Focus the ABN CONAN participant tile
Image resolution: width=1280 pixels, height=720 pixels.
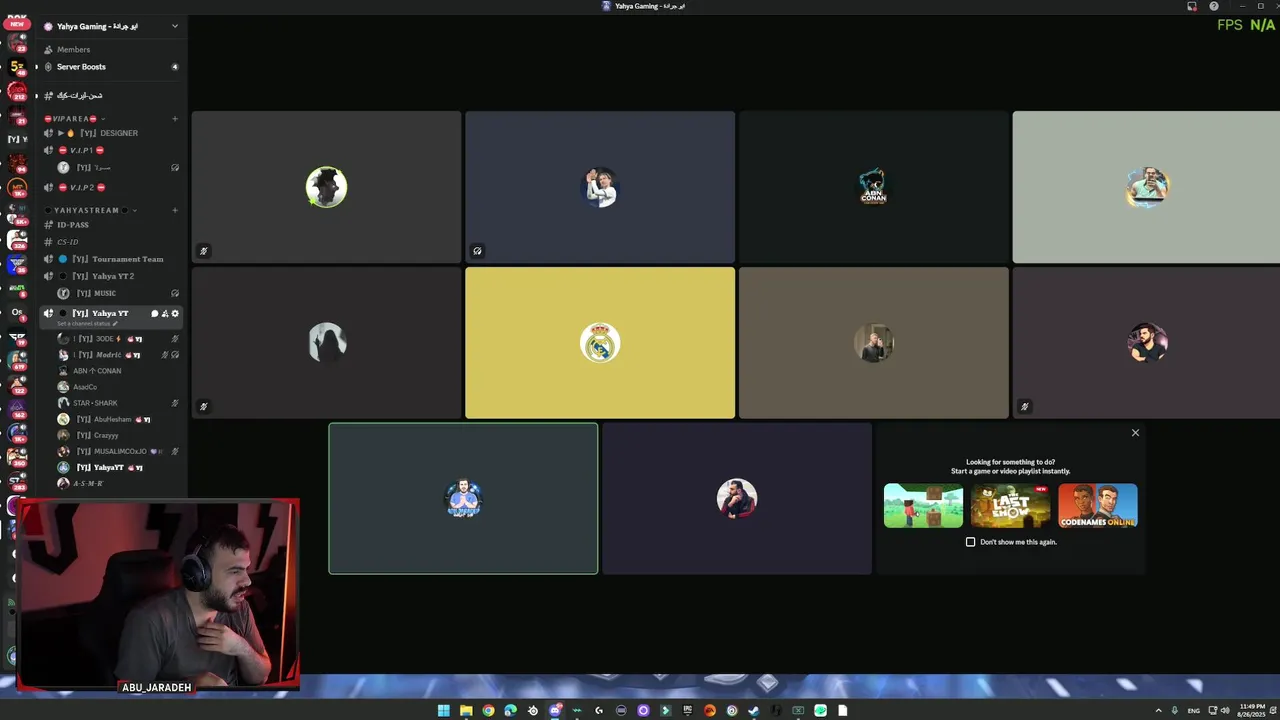pyautogui.click(x=873, y=187)
